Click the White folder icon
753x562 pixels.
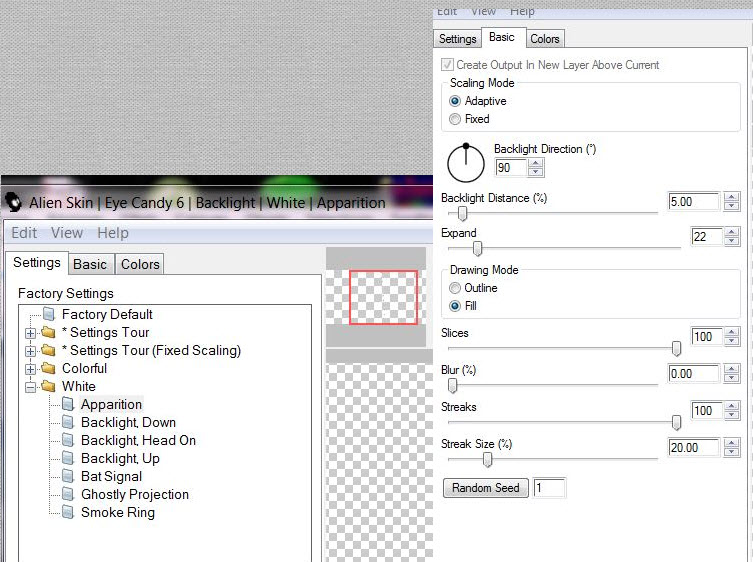click(49, 386)
